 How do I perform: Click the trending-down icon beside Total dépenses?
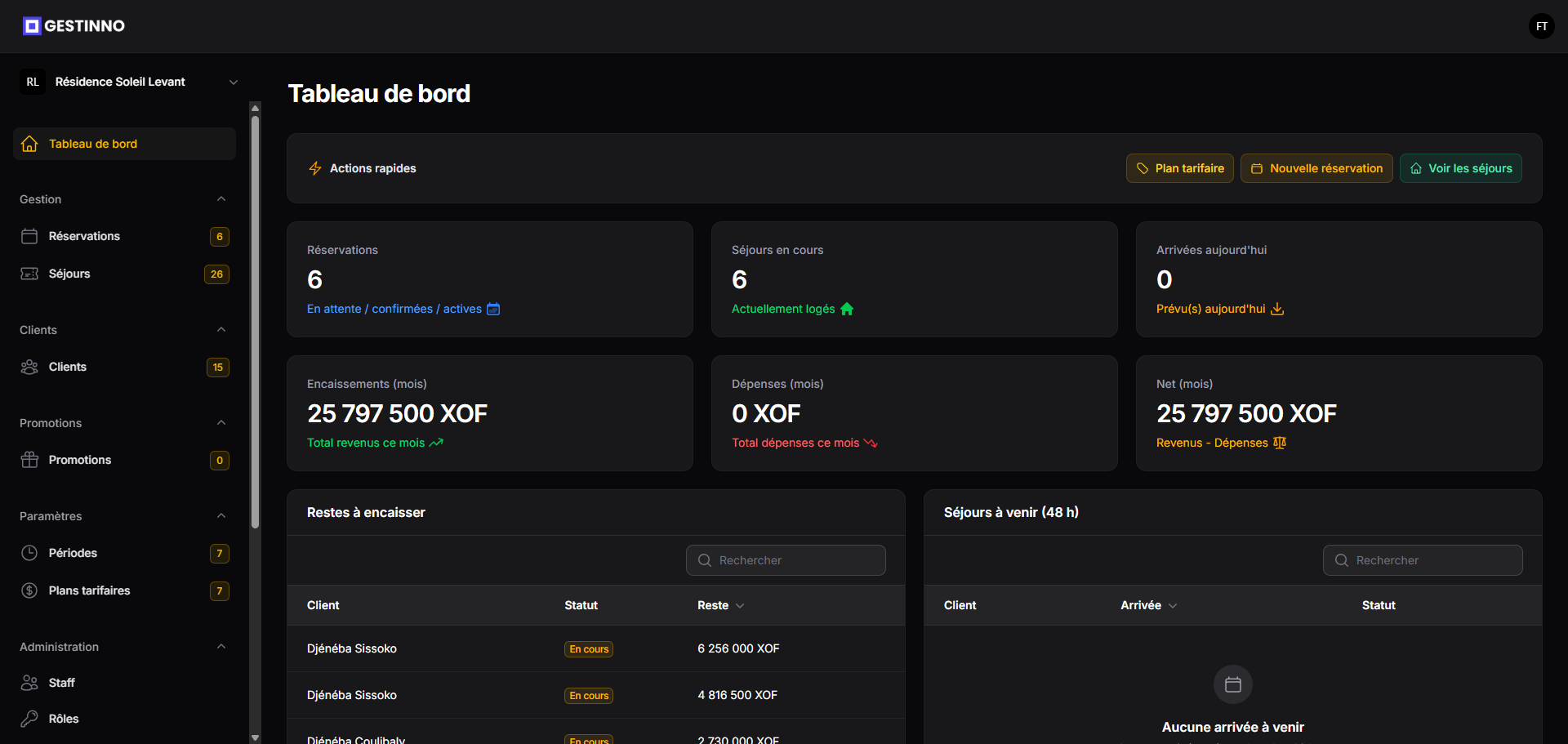(x=871, y=443)
